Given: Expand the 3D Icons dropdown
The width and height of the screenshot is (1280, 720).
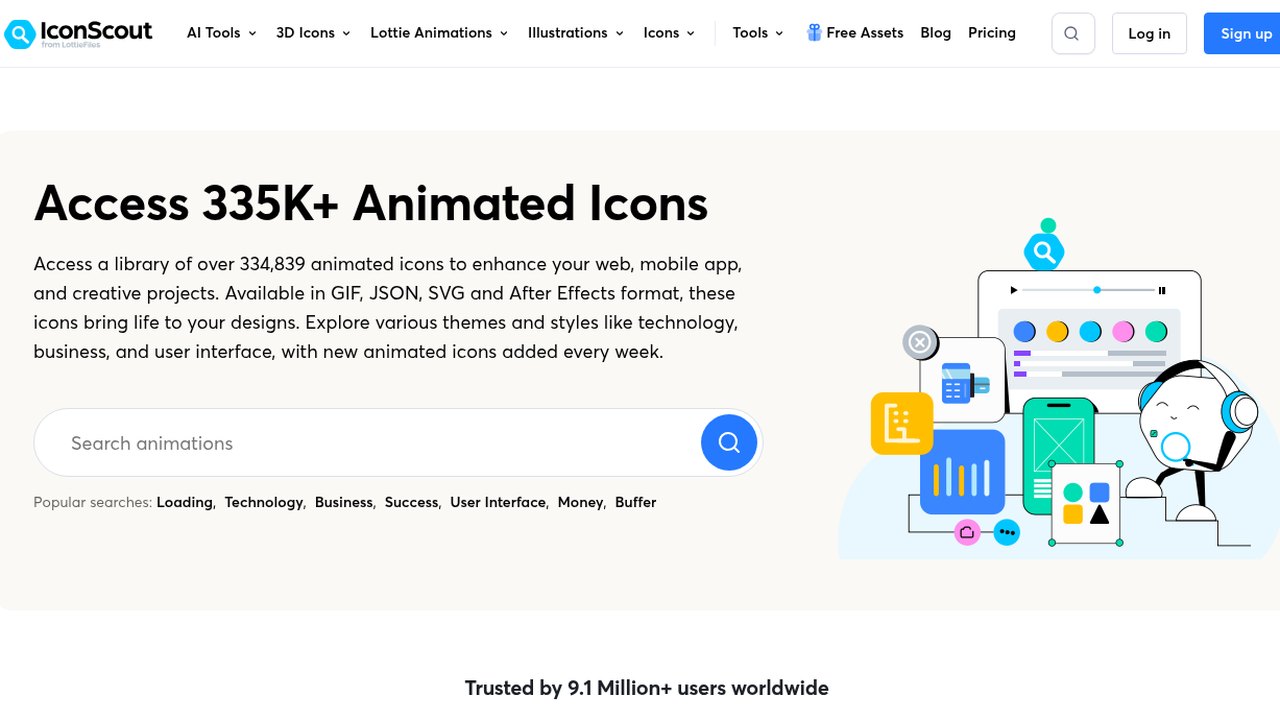Looking at the screenshot, I should pos(313,33).
